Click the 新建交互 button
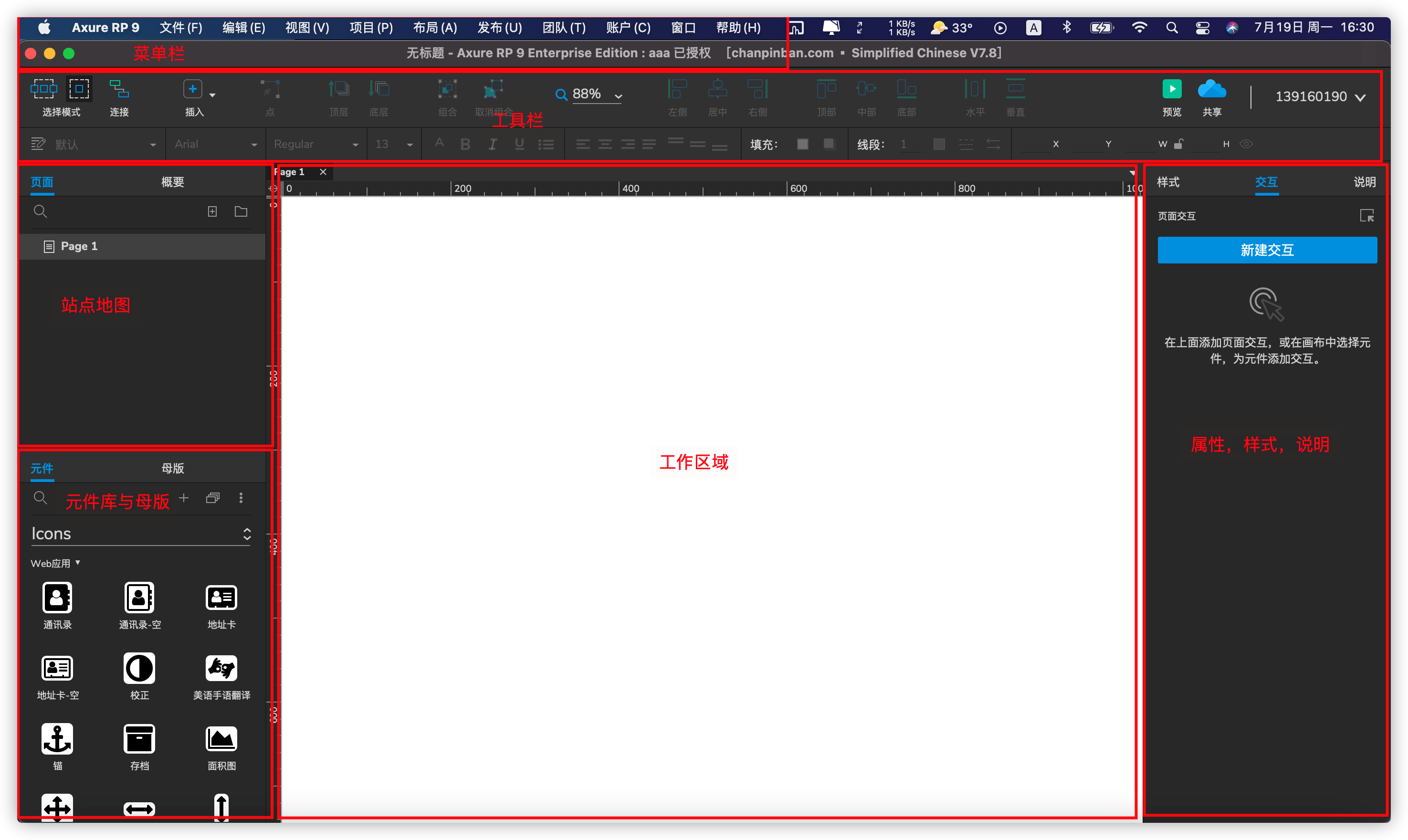This screenshot has width=1408, height=840. (x=1267, y=250)
